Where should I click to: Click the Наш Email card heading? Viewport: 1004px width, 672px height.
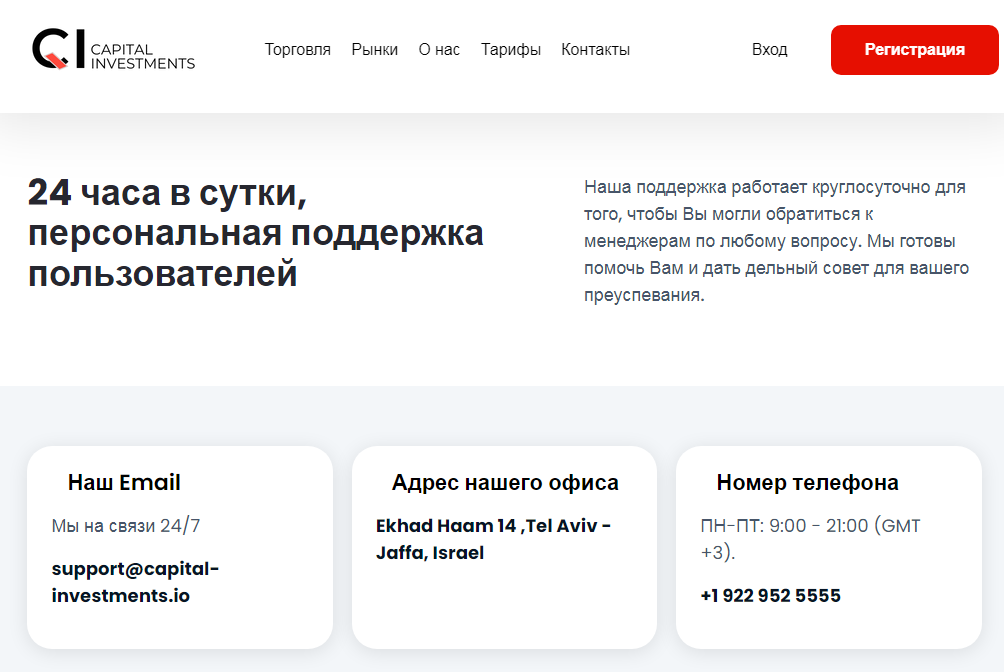pos(124,482)
